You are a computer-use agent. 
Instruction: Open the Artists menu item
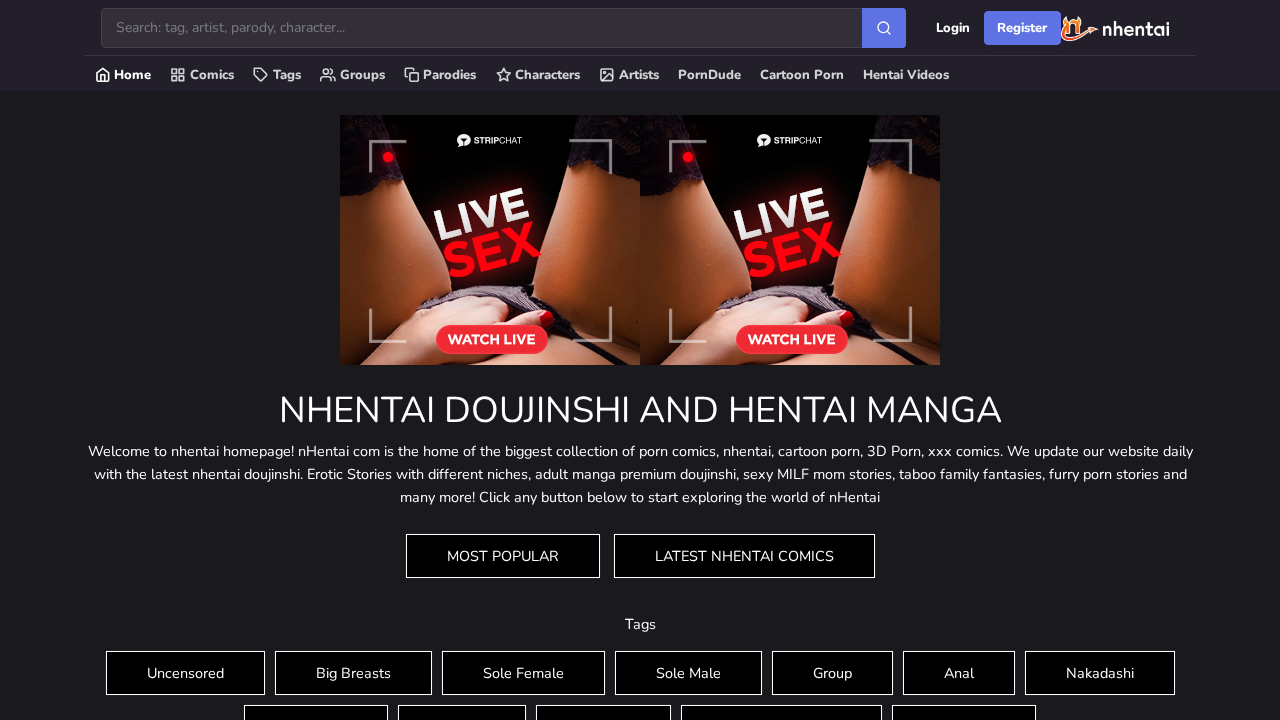629,75
